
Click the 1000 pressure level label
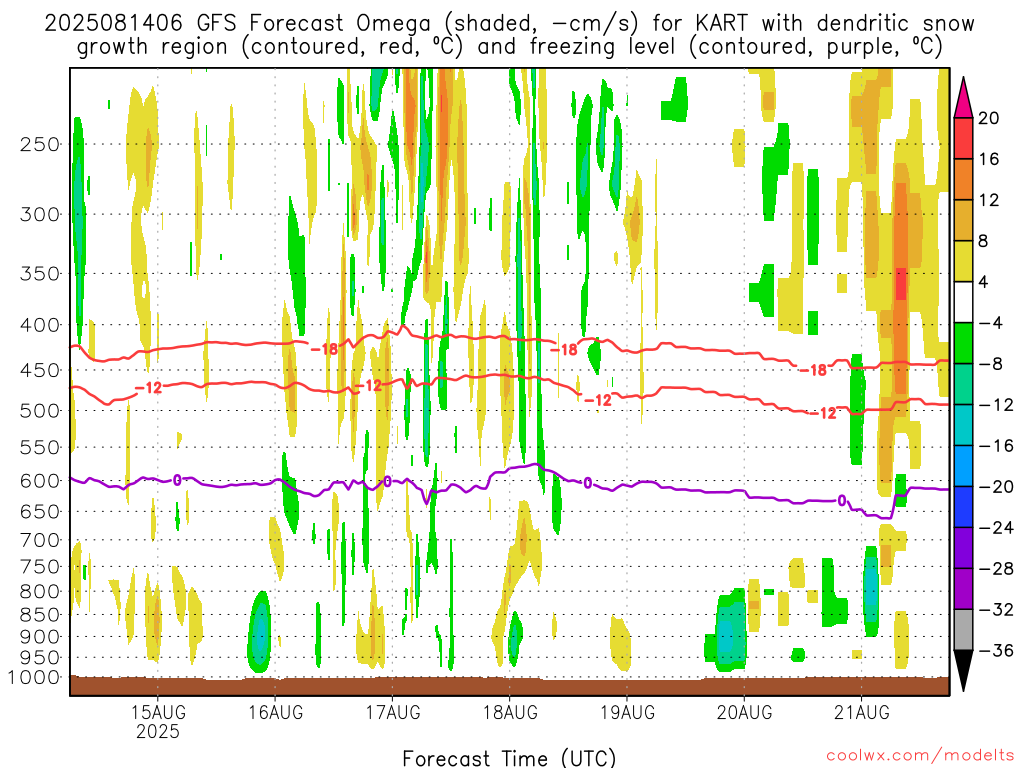coord(34,678)
